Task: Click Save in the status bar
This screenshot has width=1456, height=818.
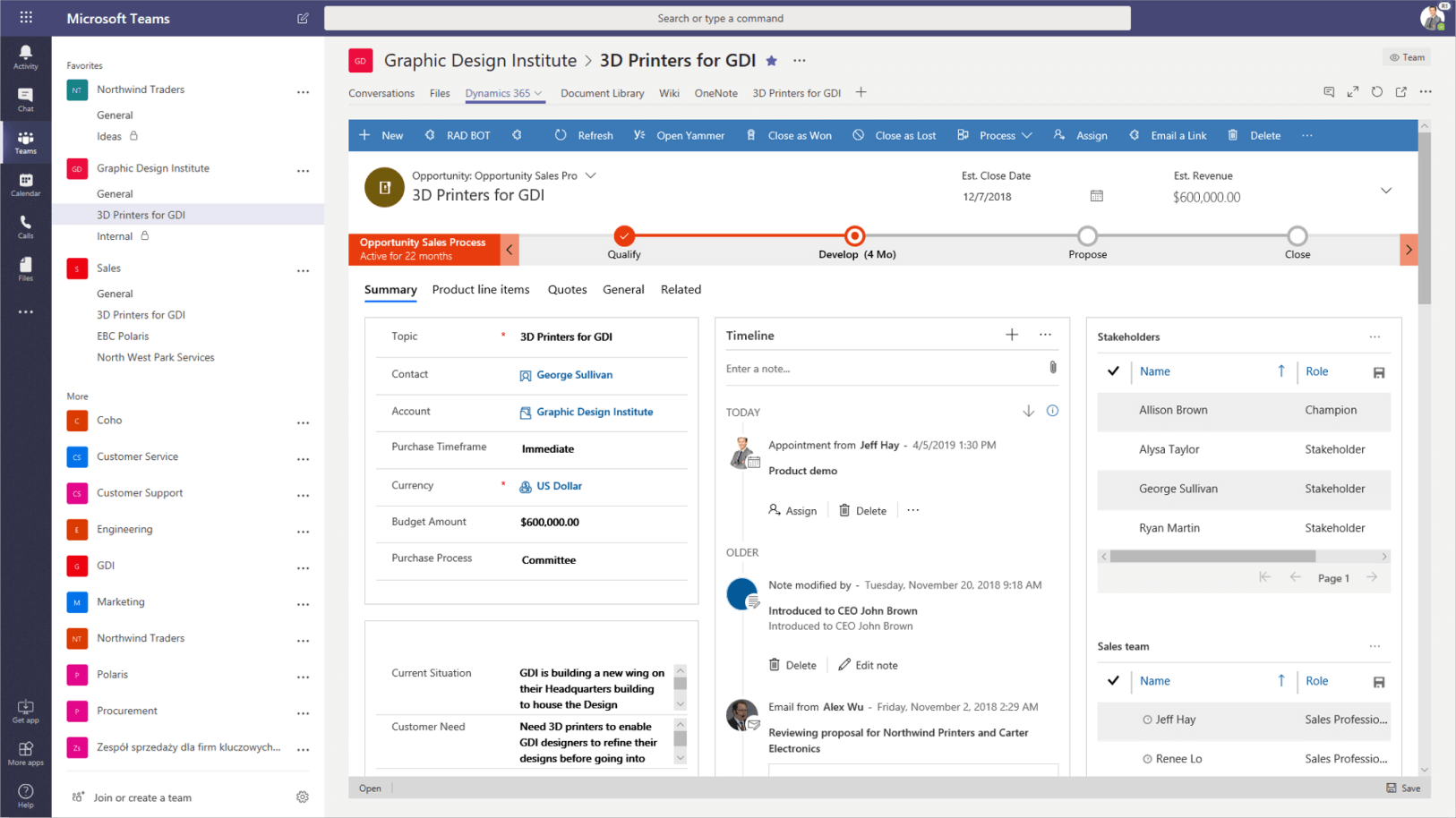Action: (1403, 788)
